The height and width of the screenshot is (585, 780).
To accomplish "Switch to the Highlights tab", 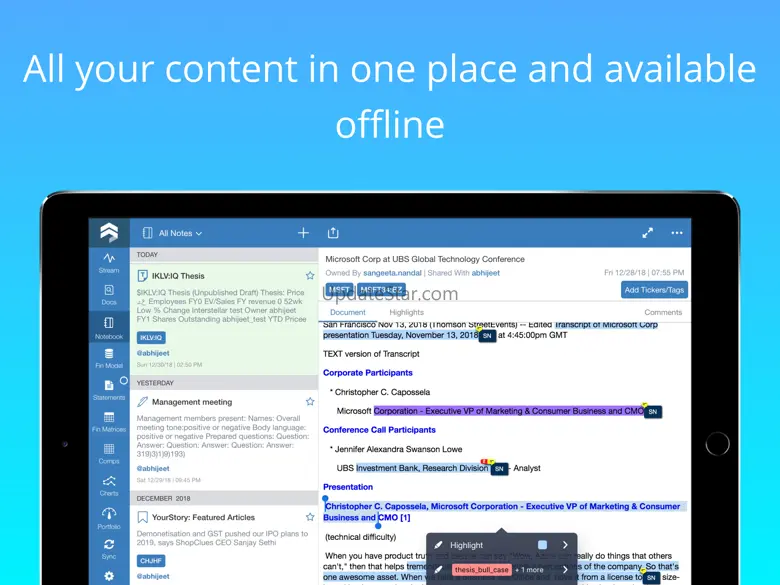I will pyautogui.click(x=406, y=313).
